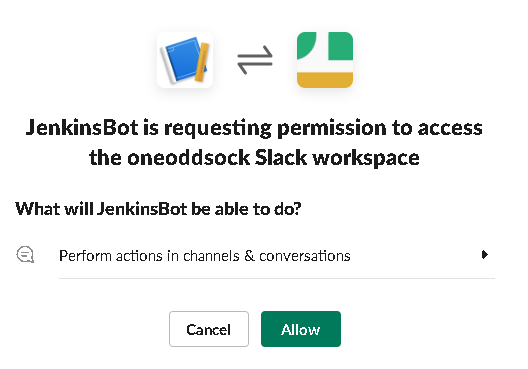Viewport: 528px width, 369px height.
Task: Click the divider line under the permission row
Action: click(x=277, y=278)
